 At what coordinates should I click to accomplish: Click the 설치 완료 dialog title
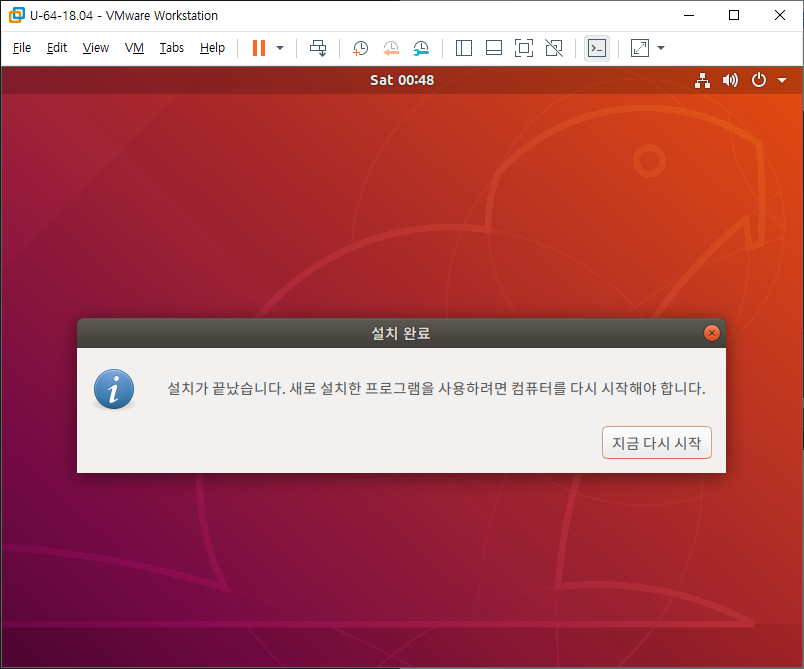[401, 333]
